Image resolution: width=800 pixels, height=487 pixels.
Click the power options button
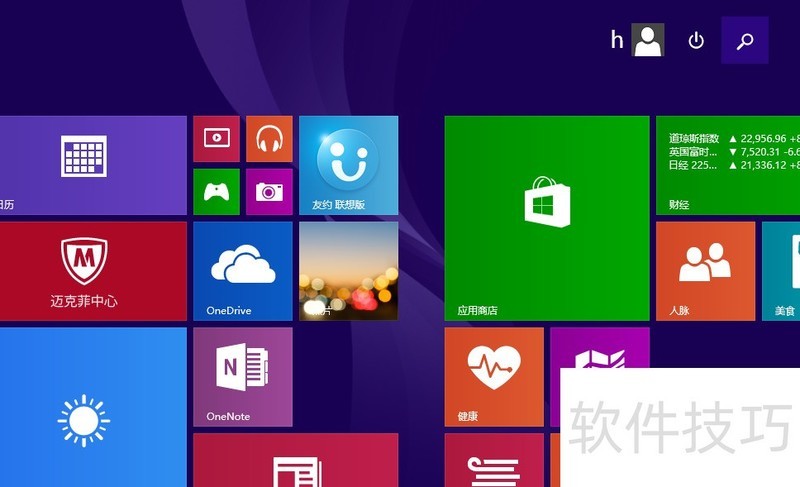click(696, 40)
